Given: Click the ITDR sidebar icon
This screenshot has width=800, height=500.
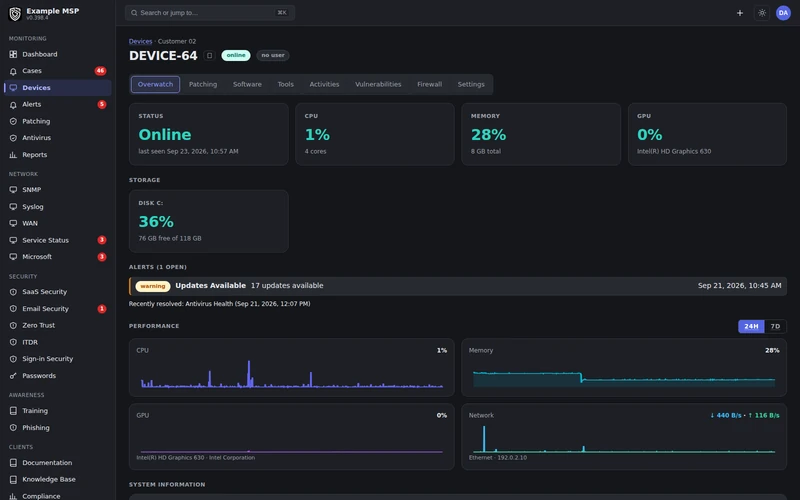Looking at the screenshot, I should (x=13, y=342).
